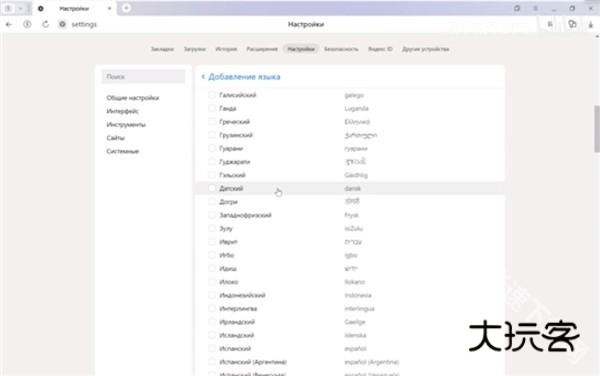Reload the page with the refresh icon
The height and width of the screenshot is (376, 600).
(x=46, y=24)
